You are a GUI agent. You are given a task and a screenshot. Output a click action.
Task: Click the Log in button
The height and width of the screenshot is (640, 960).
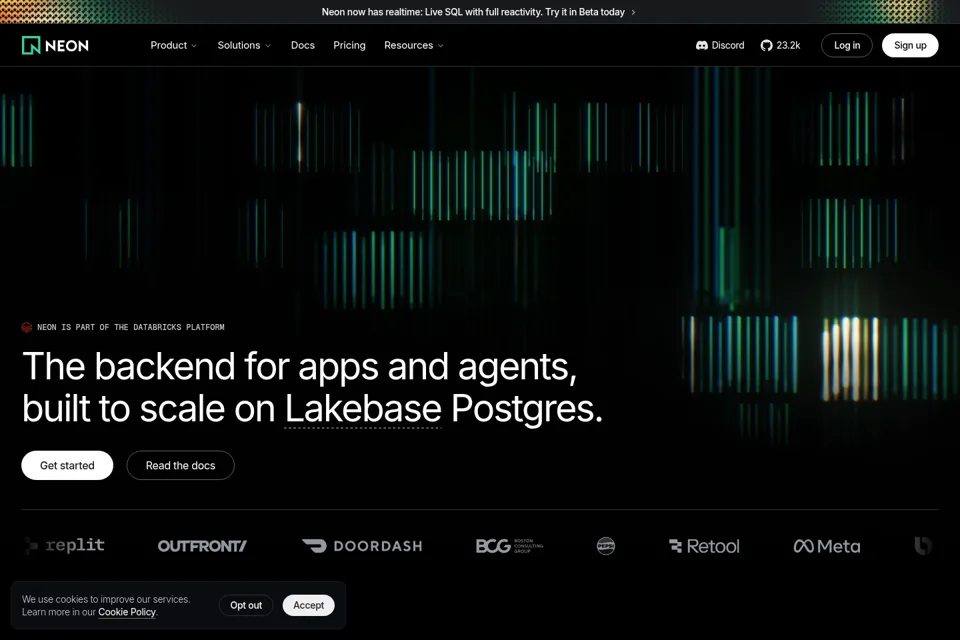click(847, 45)
